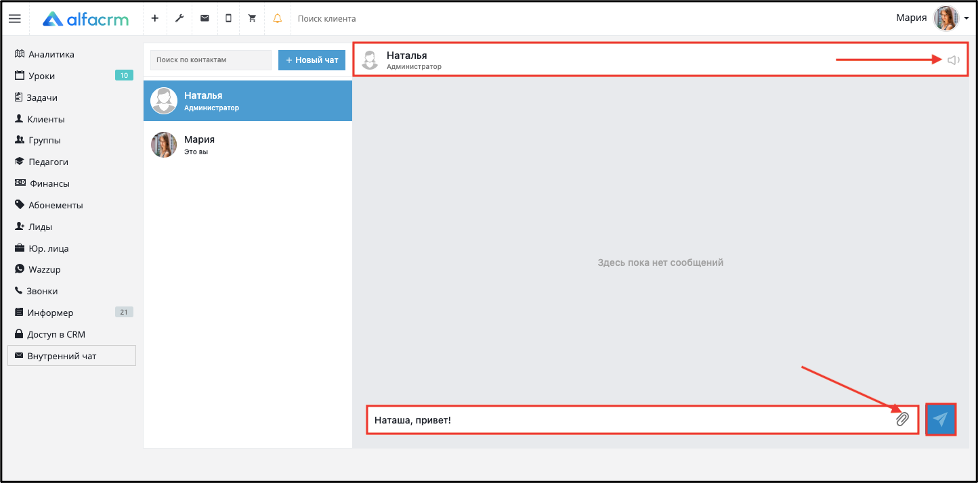Screen dimensions: 979x483
Task: Open the shopping cart icon
Action: [252, 19]
